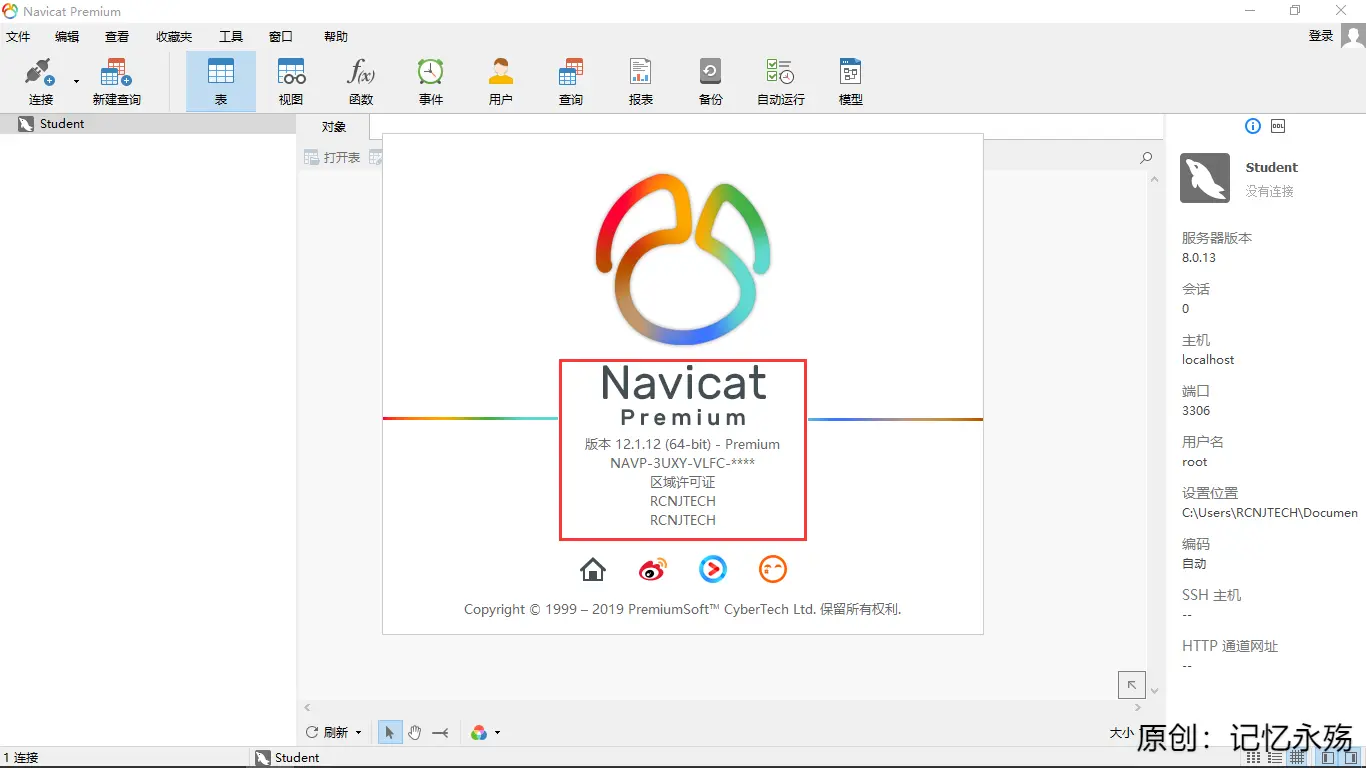1366x768 pixels.
Task: Click the 打开表 button
Action: click(332, 157)
